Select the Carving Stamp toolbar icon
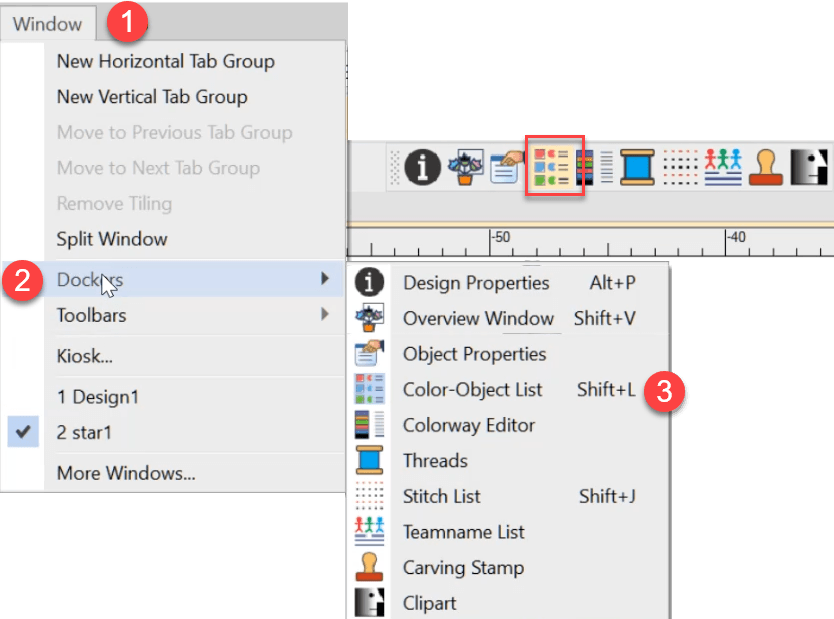This screenshot has width=834, height=619. 765,167
